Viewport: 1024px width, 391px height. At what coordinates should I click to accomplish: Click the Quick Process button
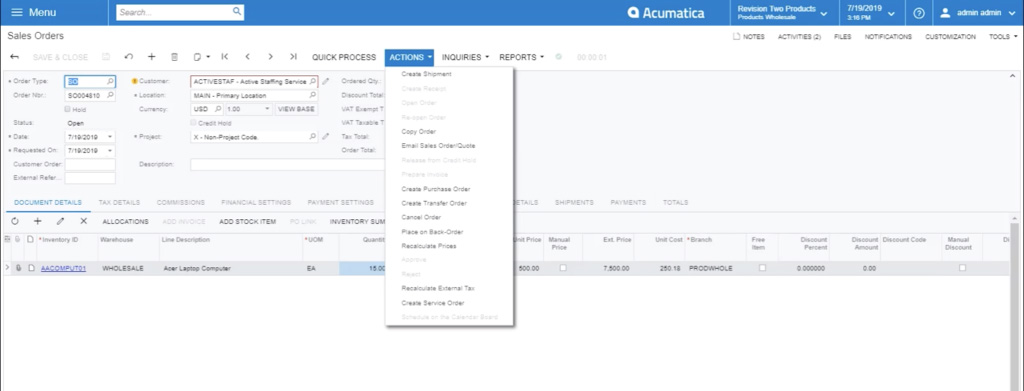pos(344,57)
